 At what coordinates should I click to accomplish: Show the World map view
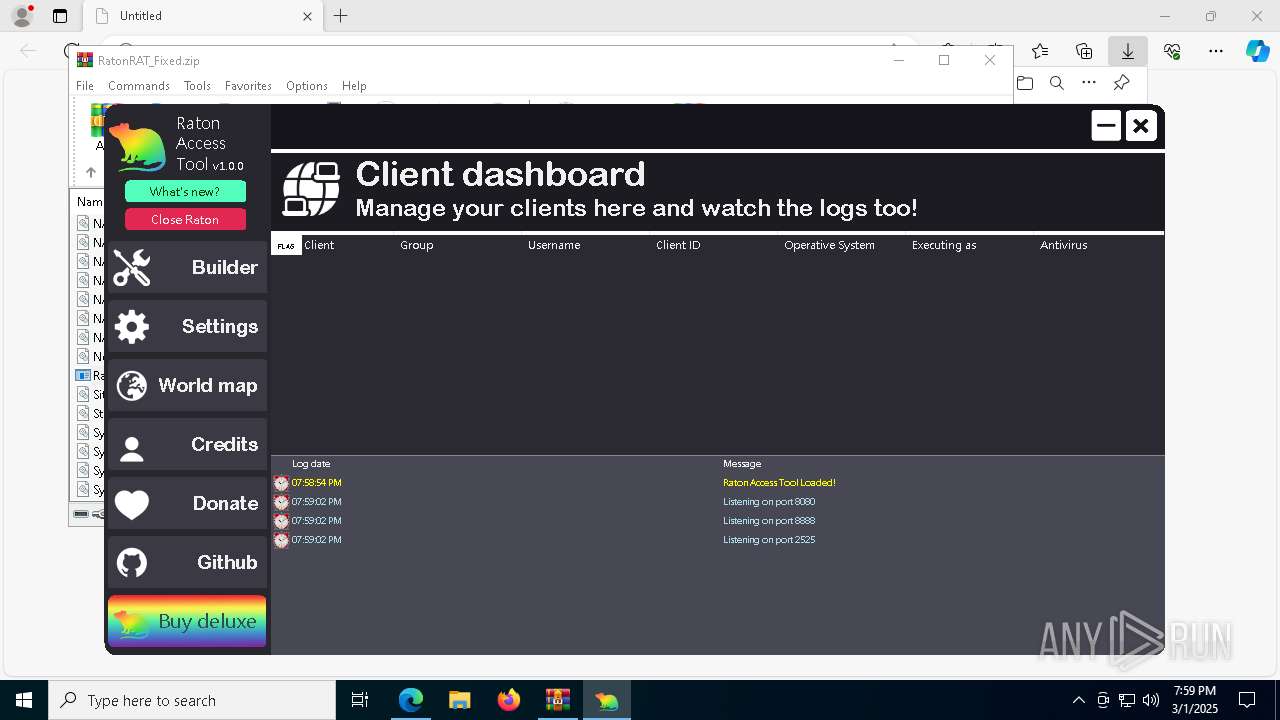187,386
